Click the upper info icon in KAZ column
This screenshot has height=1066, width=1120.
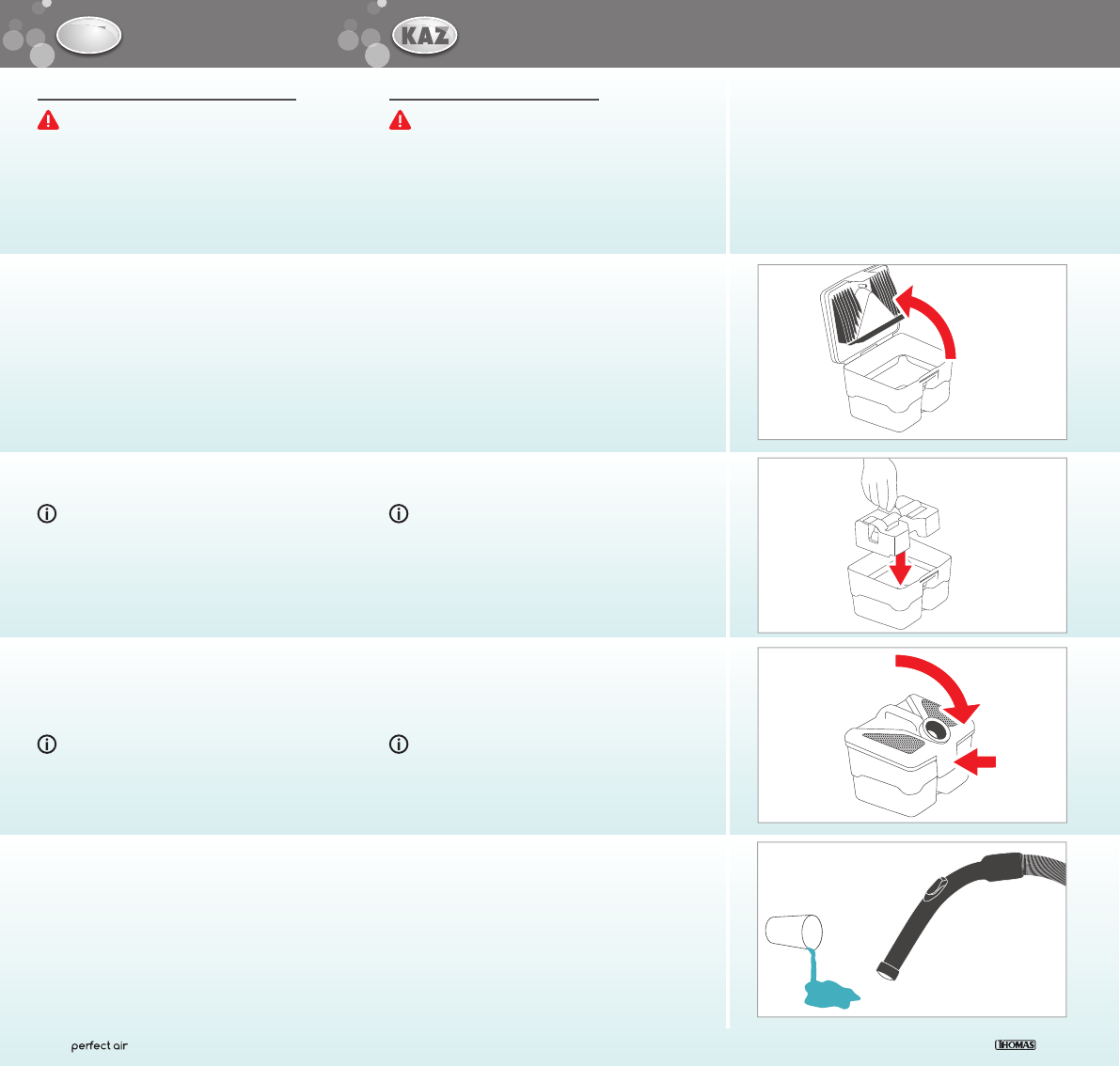point(399,514)
